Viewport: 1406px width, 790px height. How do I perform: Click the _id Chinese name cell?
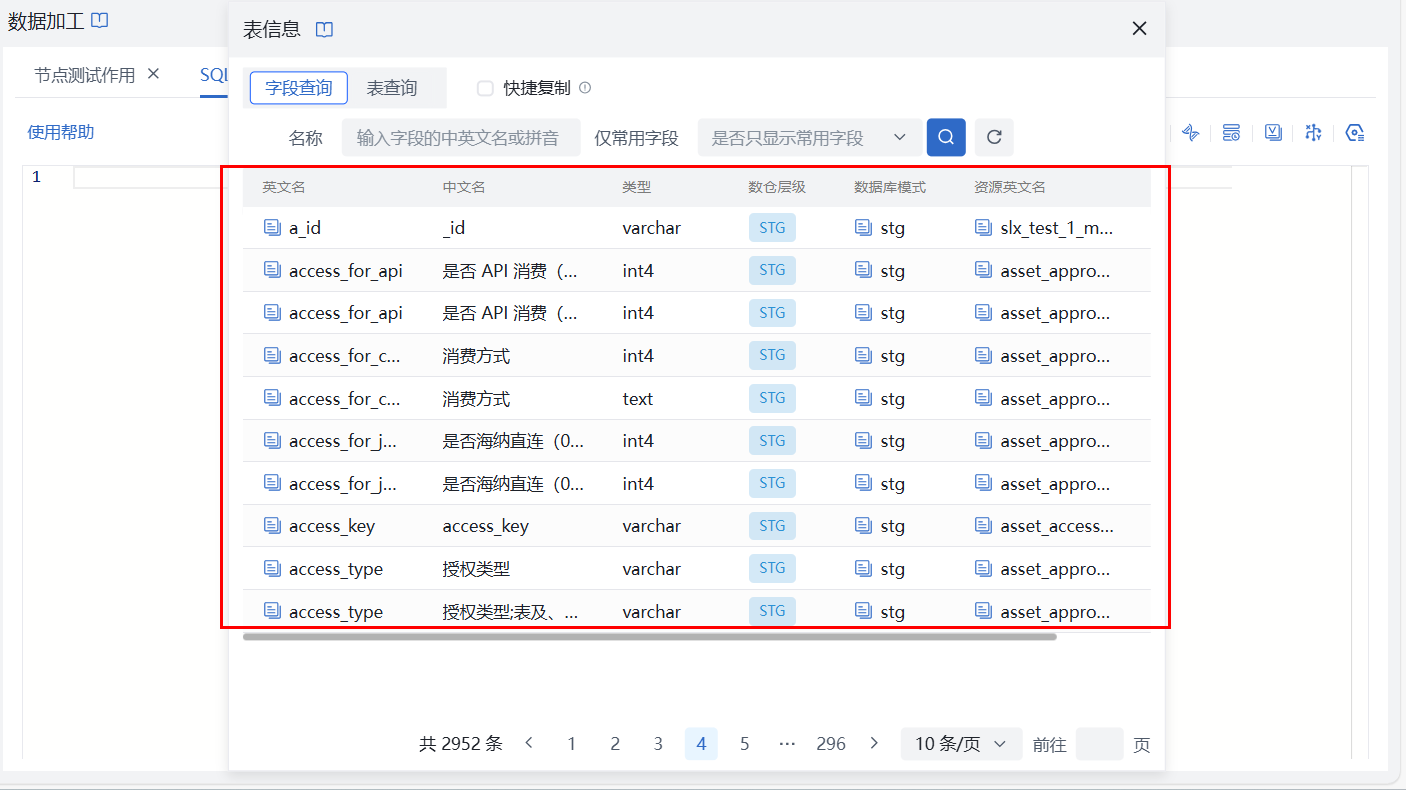tap(454, 228)
